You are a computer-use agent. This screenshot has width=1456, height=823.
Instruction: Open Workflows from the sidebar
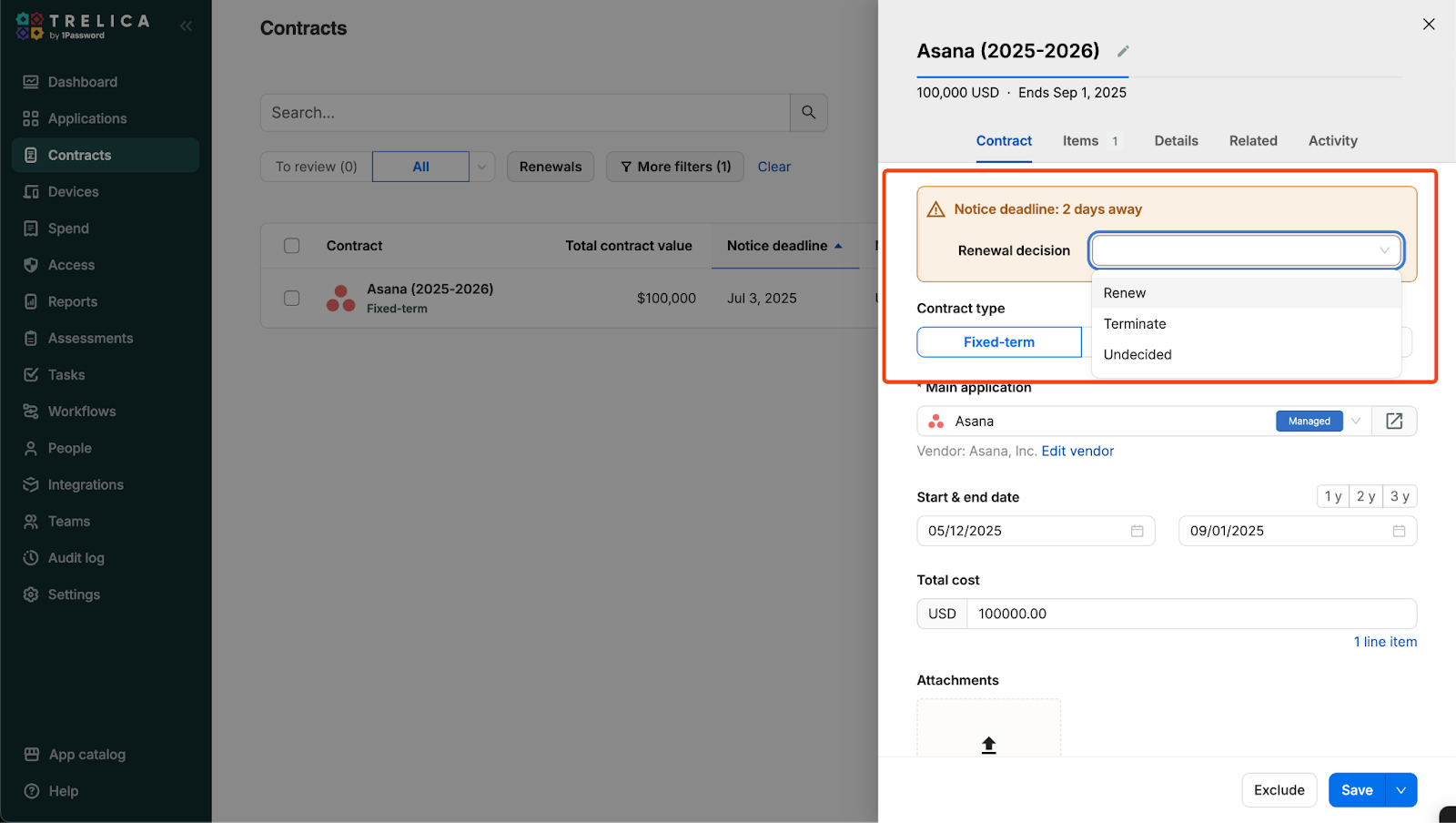82,411
